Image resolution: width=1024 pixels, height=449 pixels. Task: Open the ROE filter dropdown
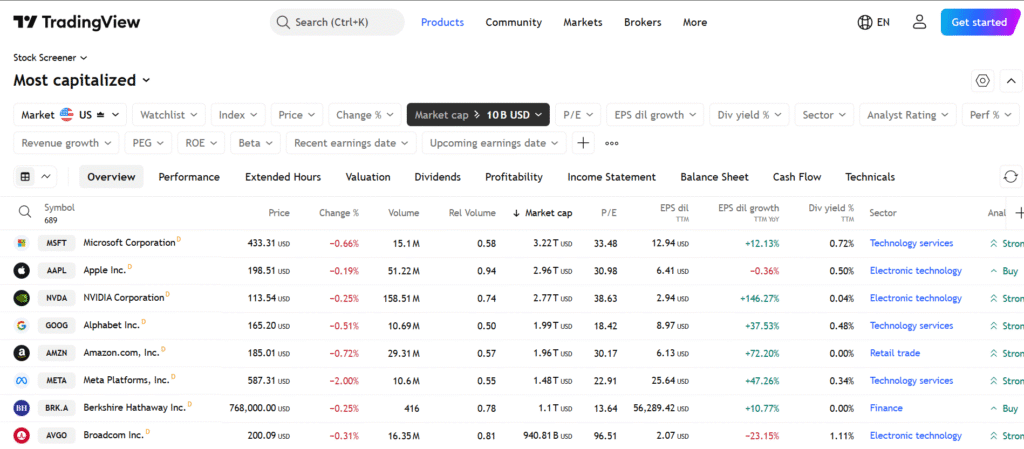tap(201, 143)
